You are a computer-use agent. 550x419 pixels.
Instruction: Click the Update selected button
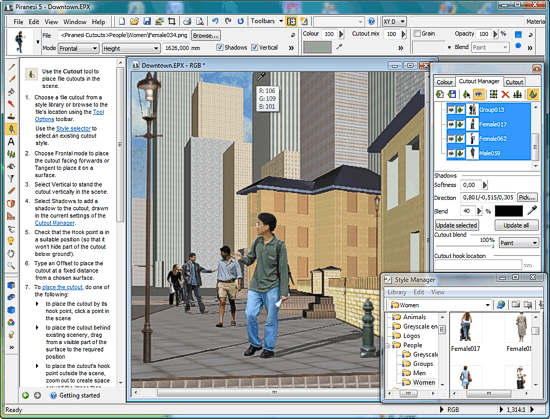(x=456, y=225)
